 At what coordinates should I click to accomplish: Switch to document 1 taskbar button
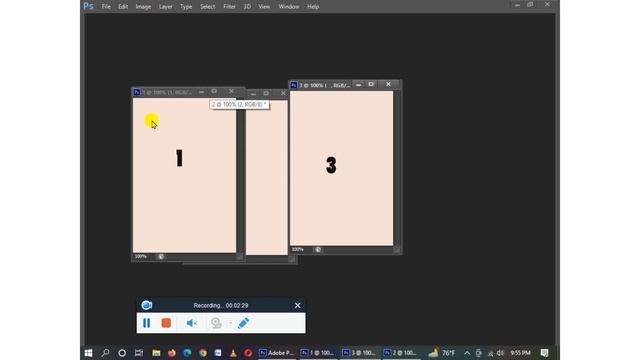tap(318, 353)
